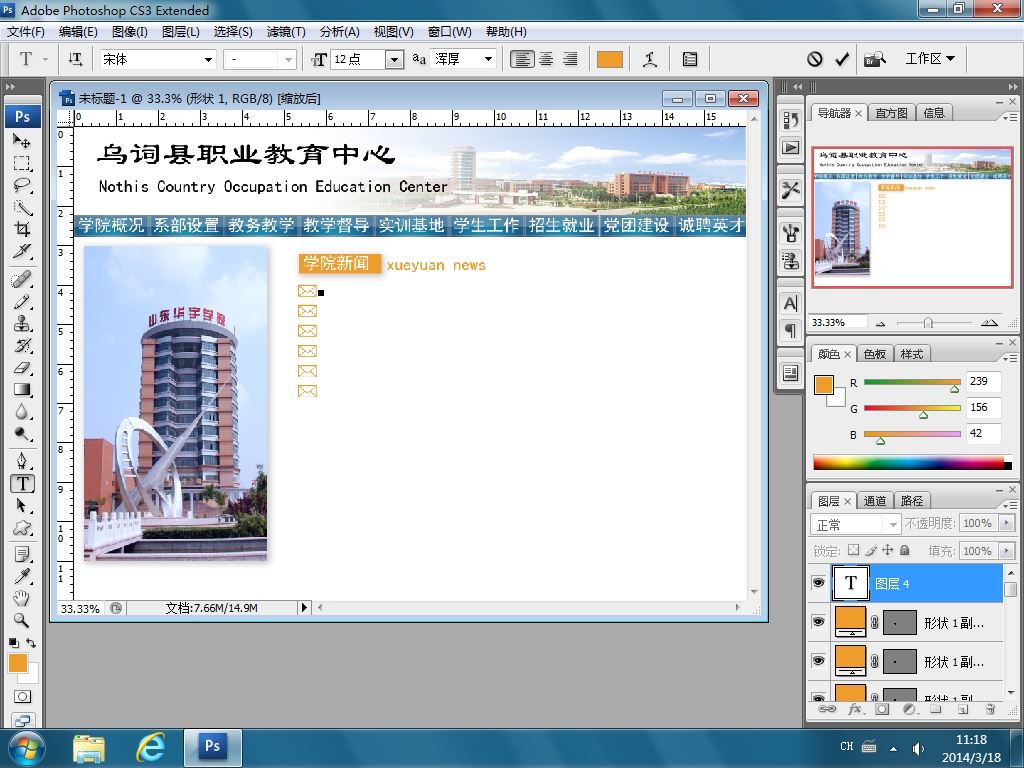Cancel current text edits with the circle-slash icon
This screenshot has width=1024, height=768.
pos(814,59)
